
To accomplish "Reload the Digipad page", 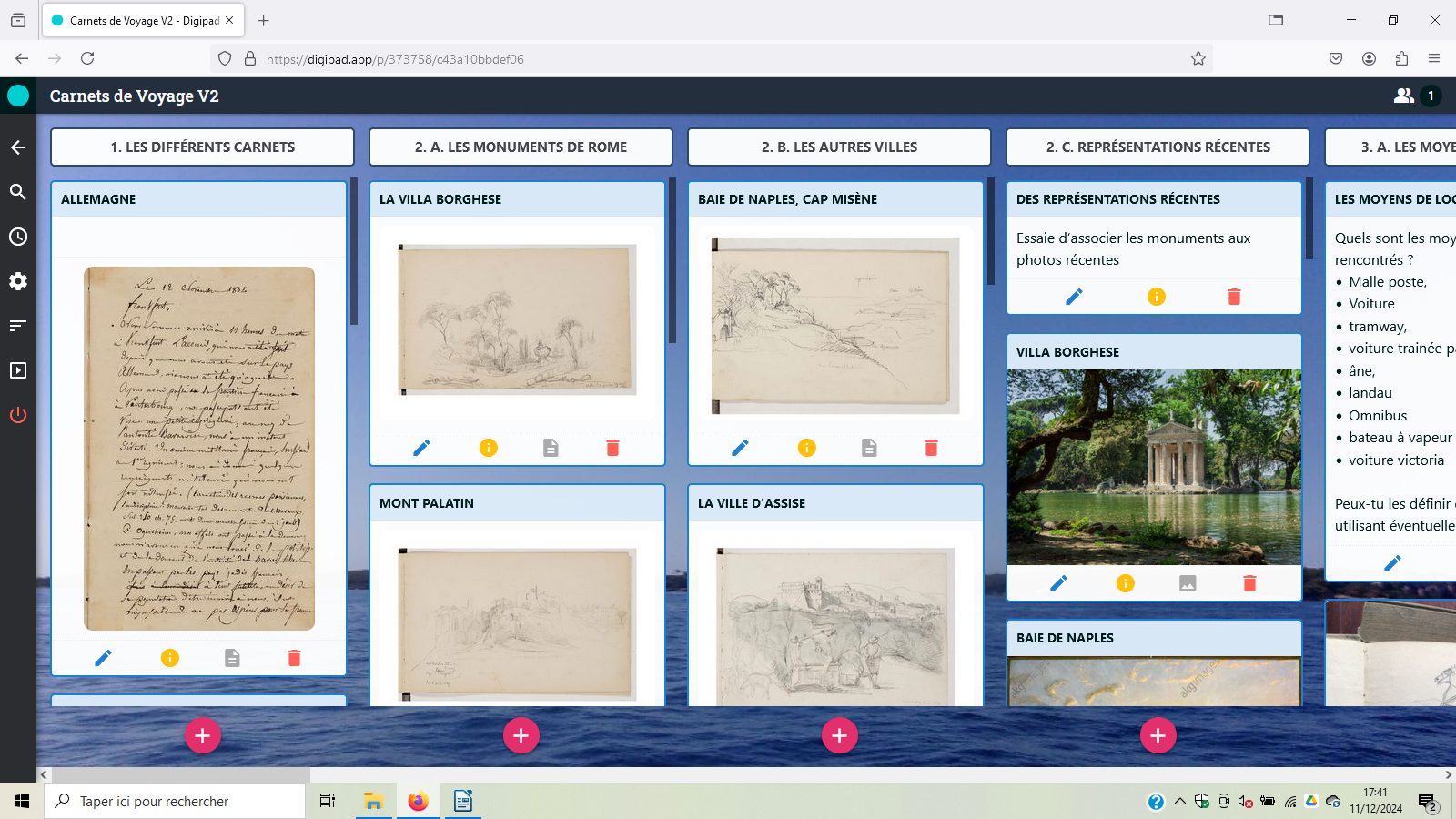I will [x=87, y=58].
